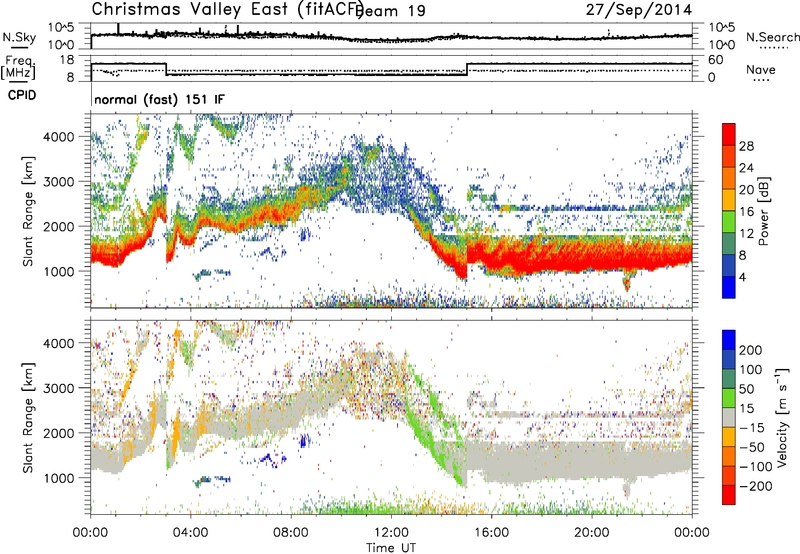Viewport: 800px width, 554px height.
Task: Click the velocity panel 'Slant Range [km]' label
Action: [28, 417]
